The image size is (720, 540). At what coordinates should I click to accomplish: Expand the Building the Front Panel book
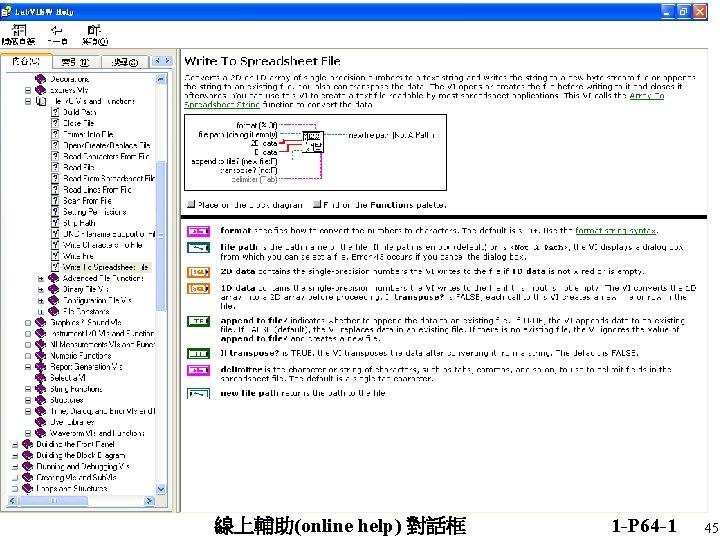click(15, 444)
